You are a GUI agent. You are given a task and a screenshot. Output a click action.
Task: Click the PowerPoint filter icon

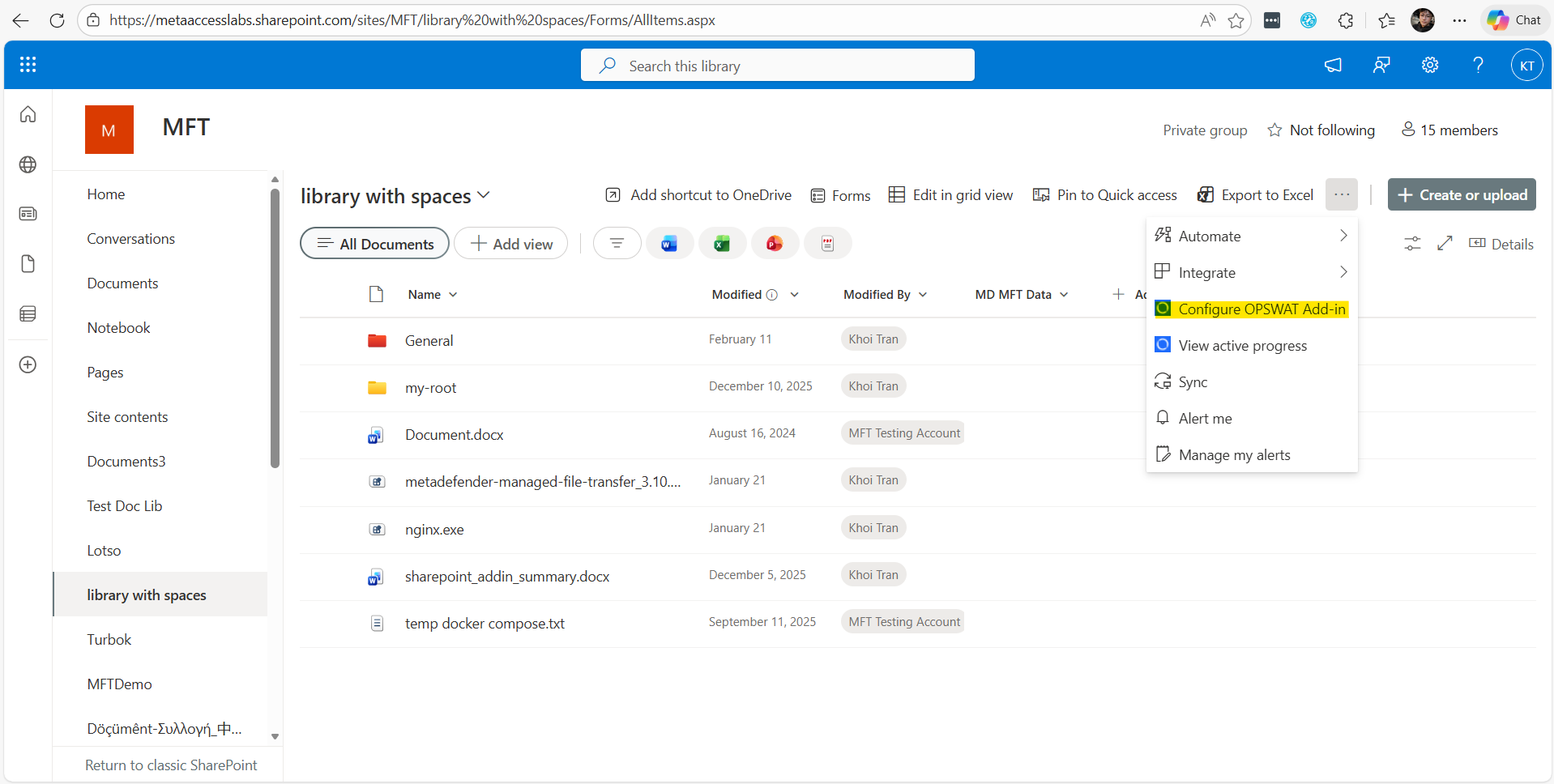coord(775,243)
